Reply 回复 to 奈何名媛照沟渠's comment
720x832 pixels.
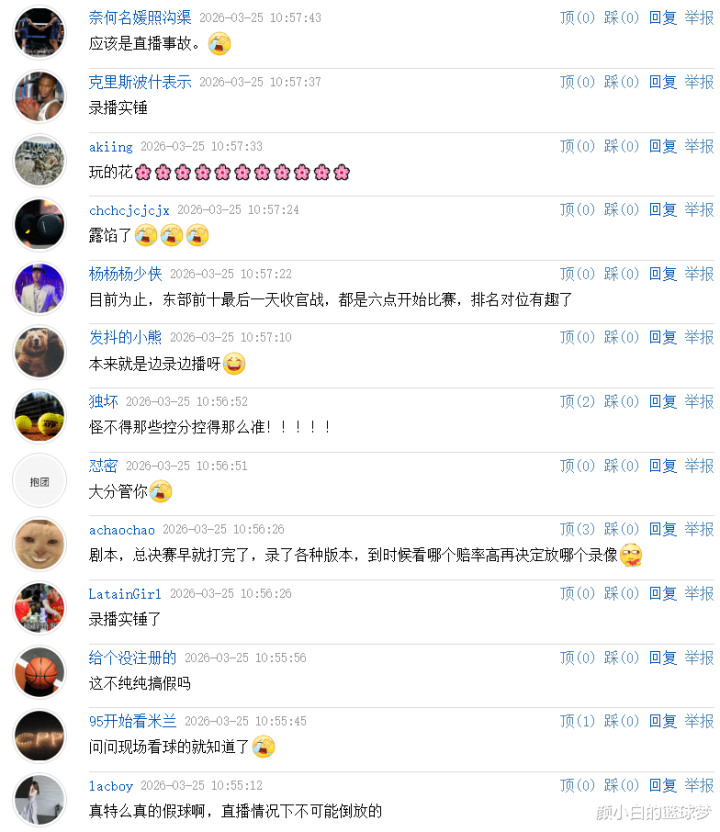tap(663, 18)
